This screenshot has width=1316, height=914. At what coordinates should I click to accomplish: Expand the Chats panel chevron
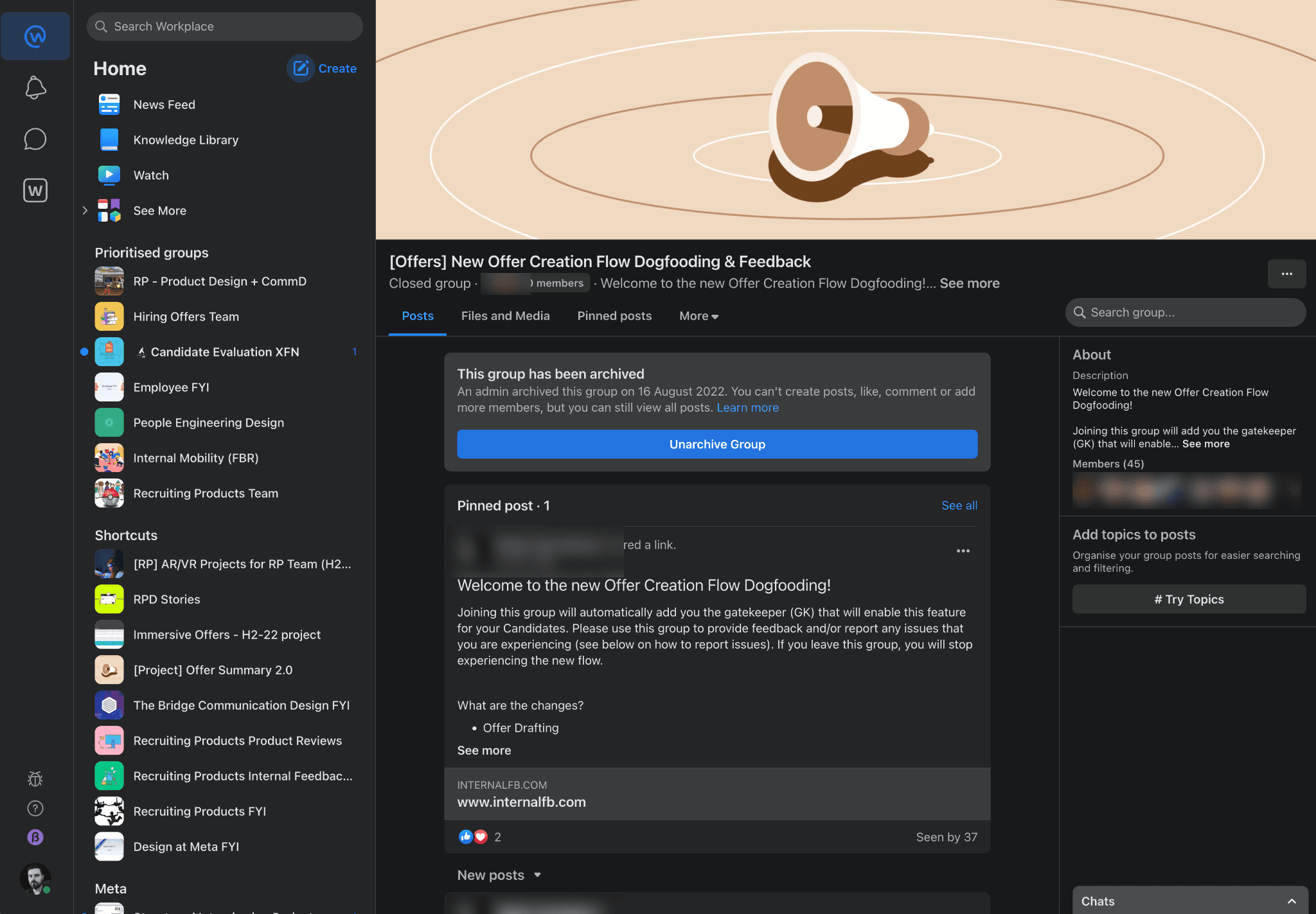1292,901
